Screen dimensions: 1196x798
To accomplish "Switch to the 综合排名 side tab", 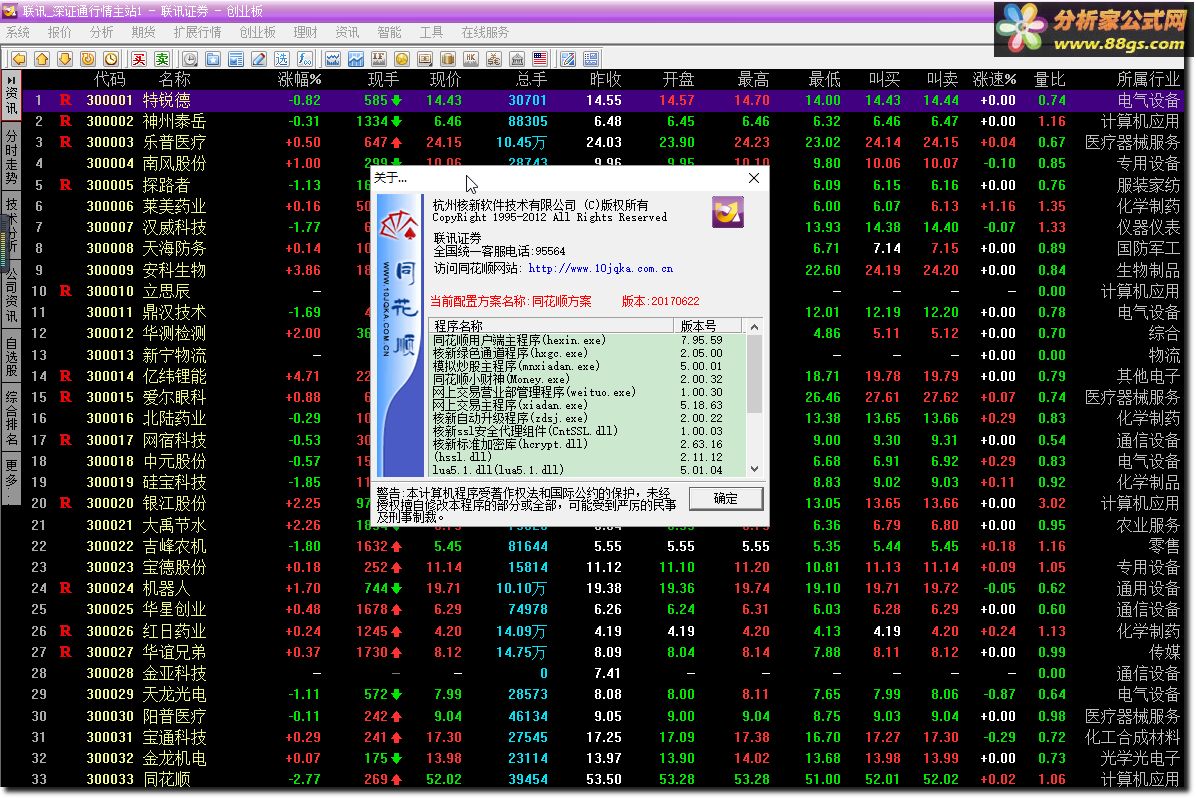I will pos(11,417).
